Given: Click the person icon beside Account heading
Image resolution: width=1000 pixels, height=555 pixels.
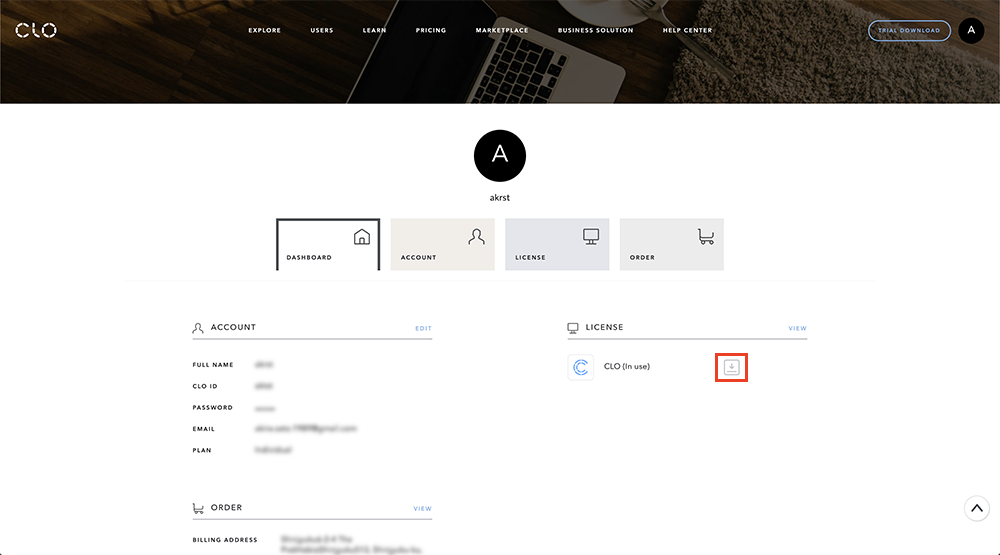Looking at the screenshot, I should (198, 328).
